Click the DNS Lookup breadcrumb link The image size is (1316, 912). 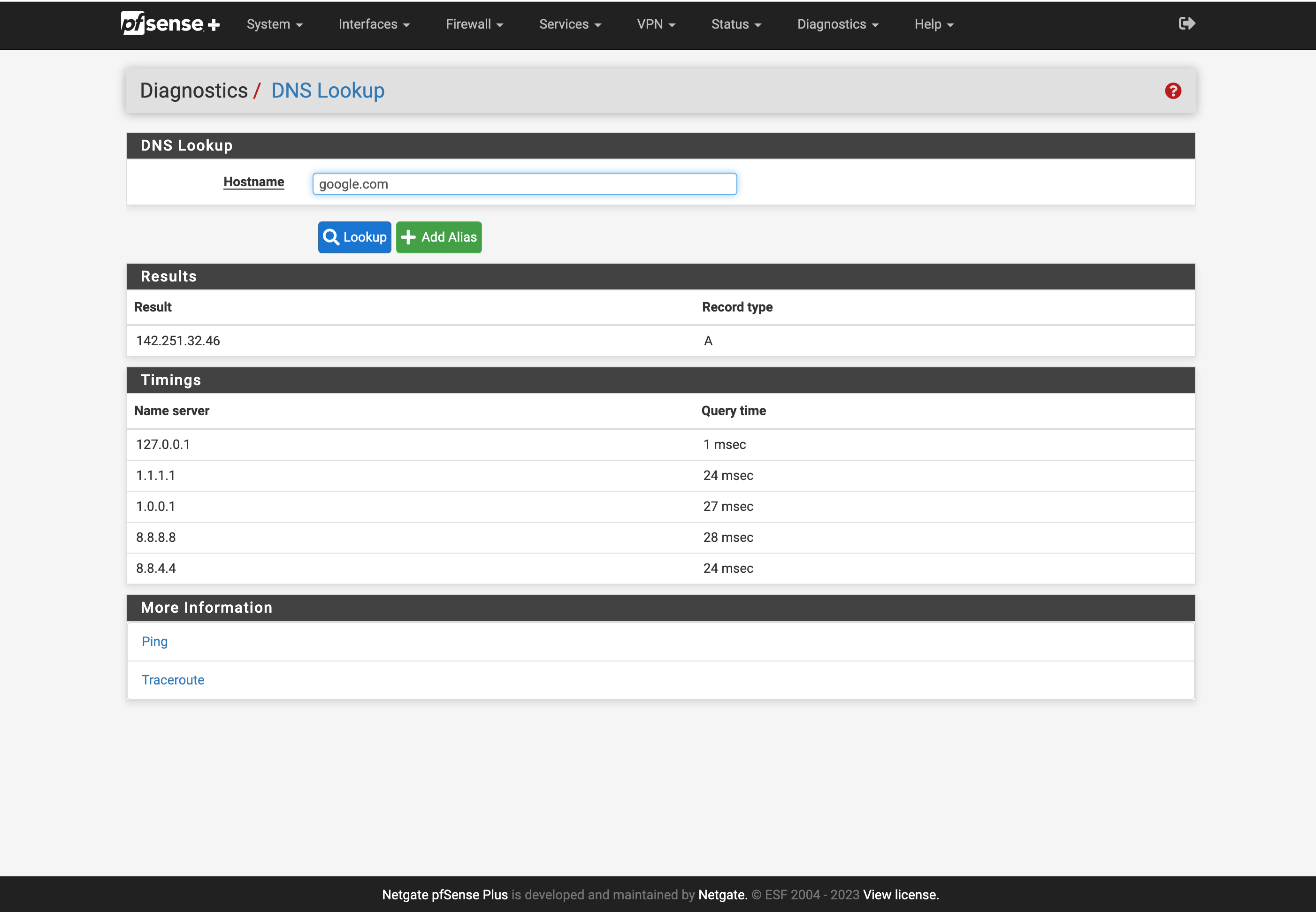(328, 91)
